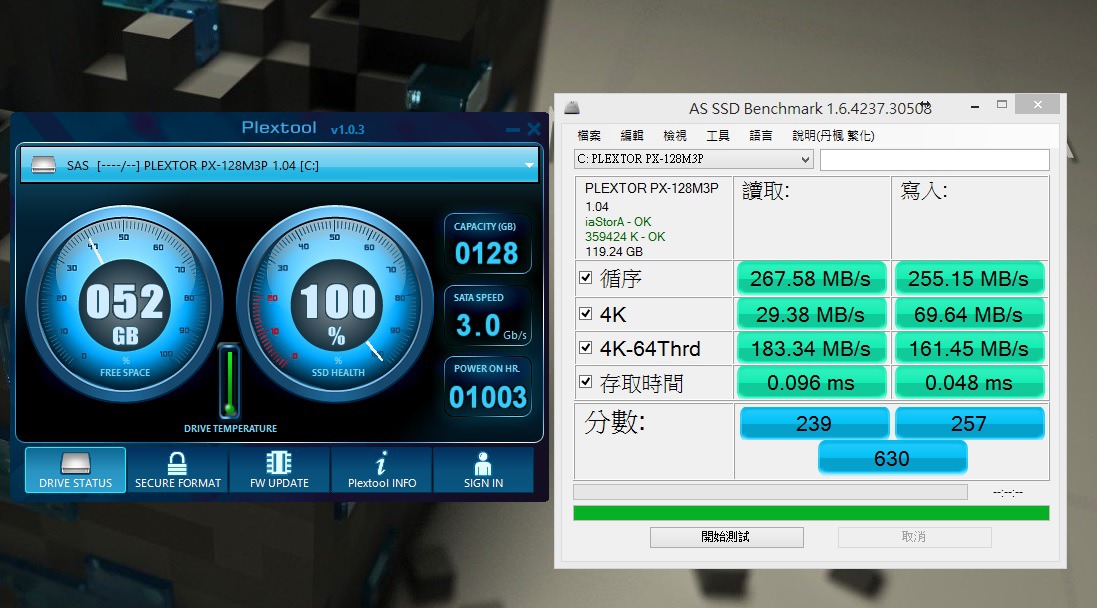This screenshot has height=608, width=1097.
Task: Click the read score 239
Action: click(814, 423)
